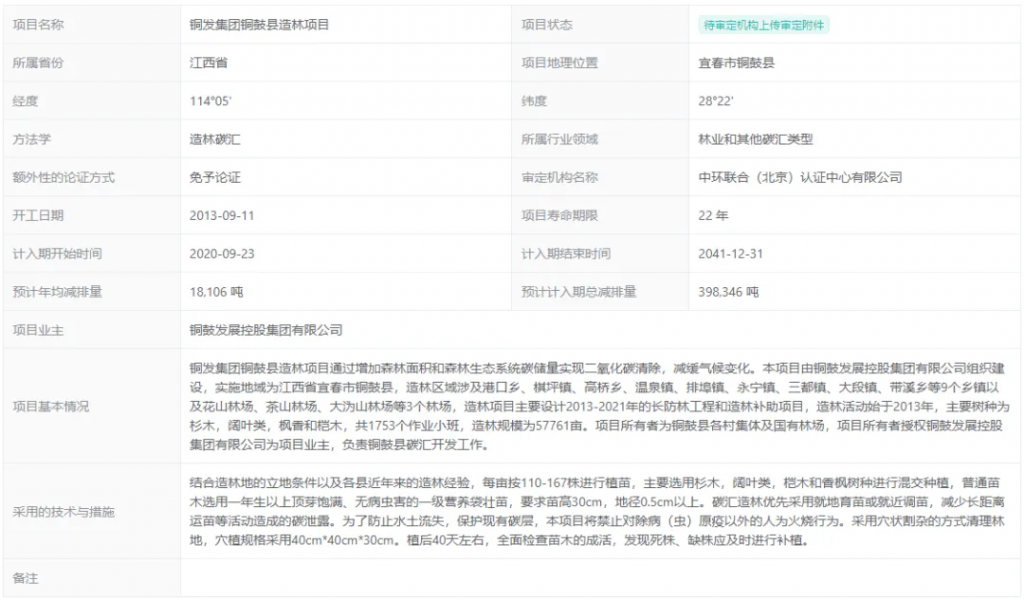Click the 待审定机构上传审定附件 status tag
1024x599 pixels.
tap(763, 25)
